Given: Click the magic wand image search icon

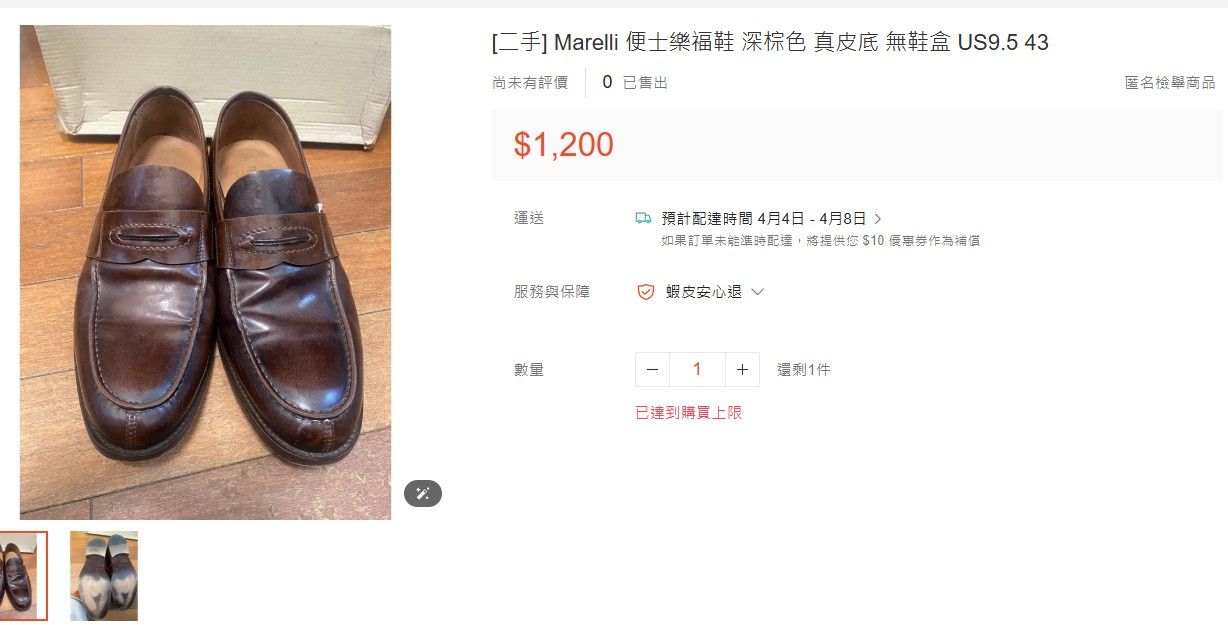Looking at the screenshot, I should pos(422,493).
